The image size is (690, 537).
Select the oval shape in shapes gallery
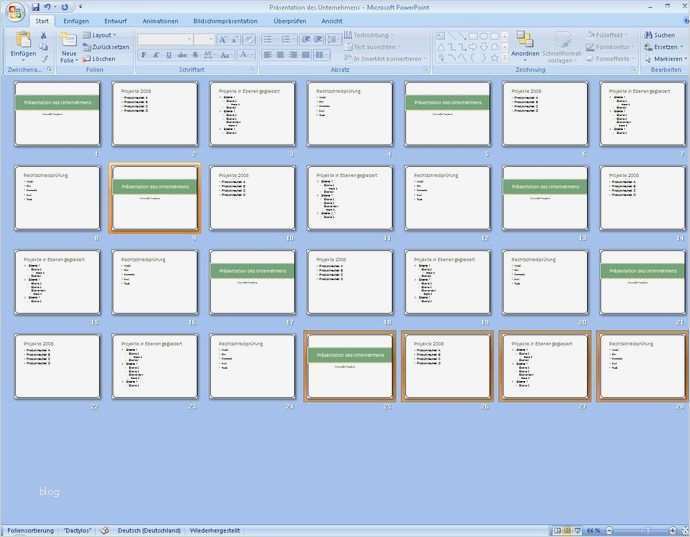point(484,36)
